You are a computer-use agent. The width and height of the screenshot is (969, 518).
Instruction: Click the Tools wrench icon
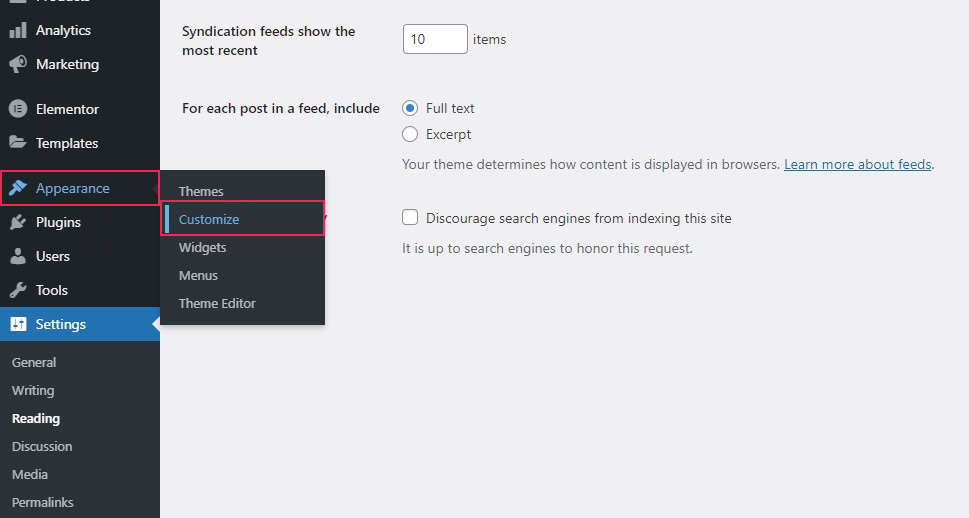point(18,290)
